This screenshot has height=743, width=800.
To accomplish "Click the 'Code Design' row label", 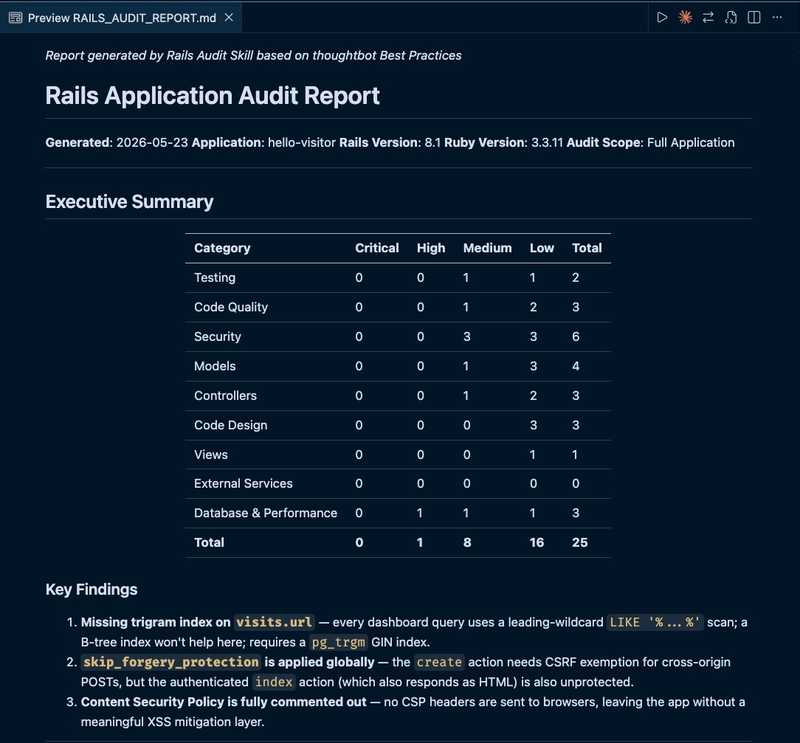I will point(231,425).
